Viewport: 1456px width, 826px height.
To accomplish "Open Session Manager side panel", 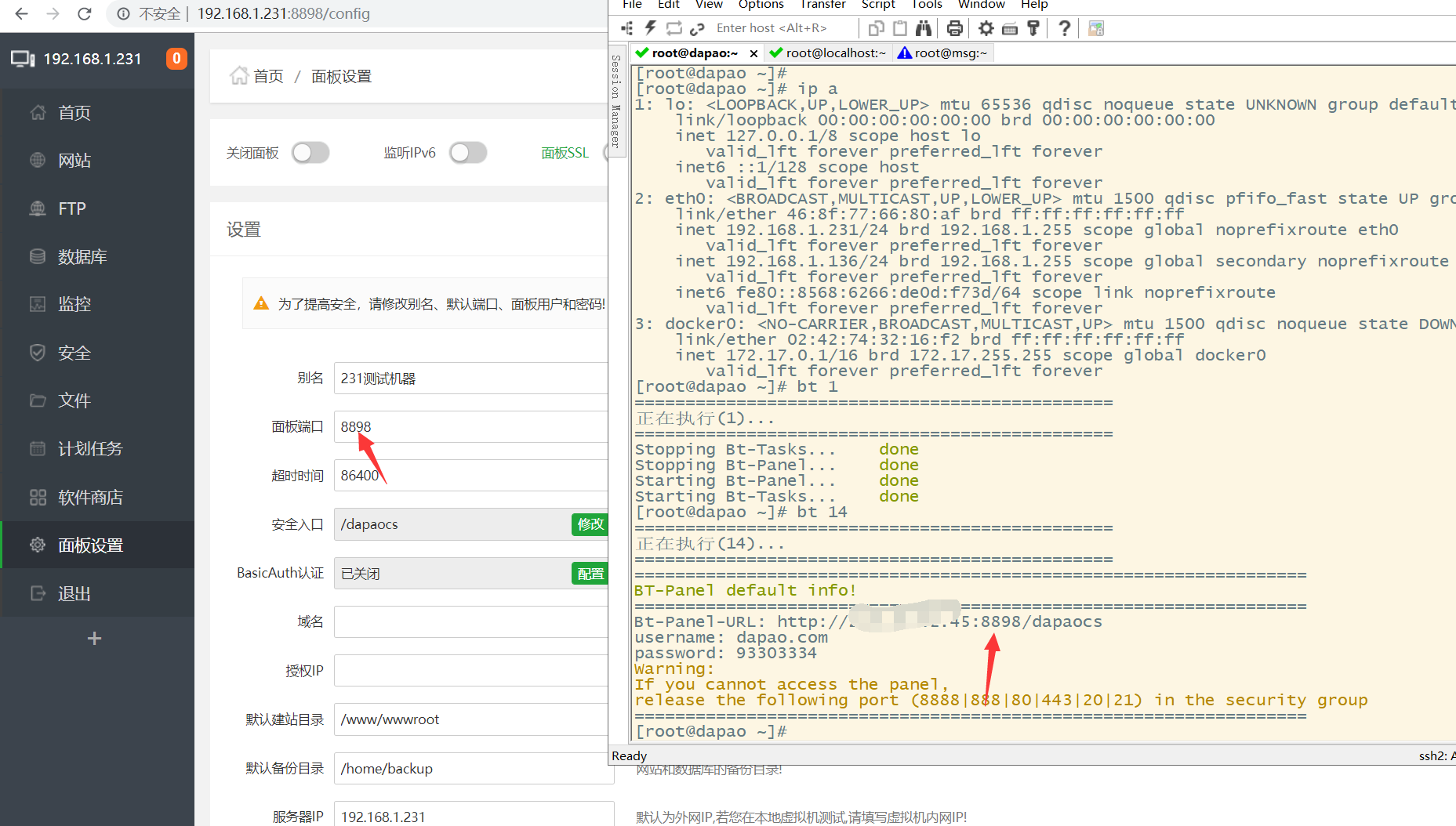I will click(617, 102).
